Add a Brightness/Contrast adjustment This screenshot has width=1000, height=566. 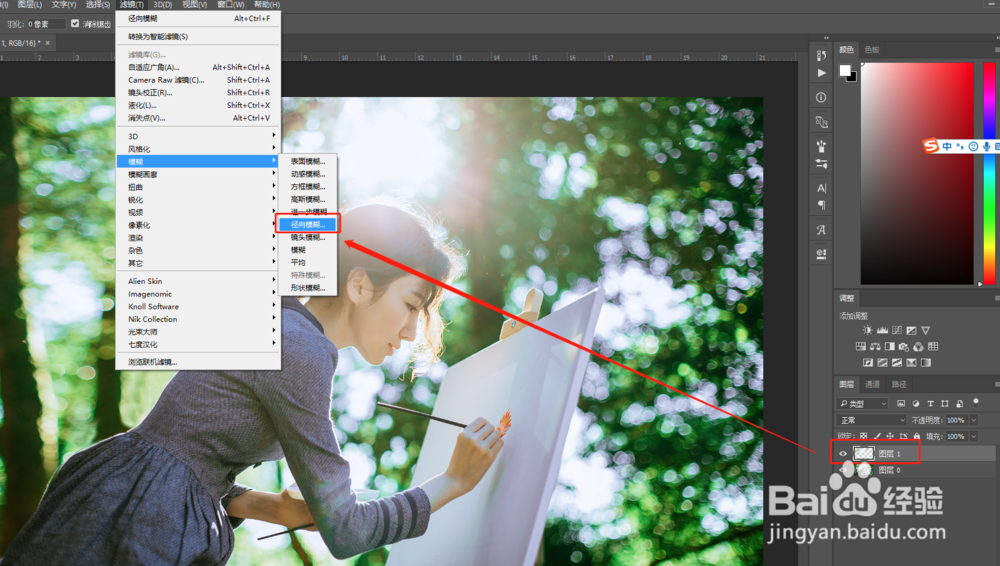coord(867,331)
